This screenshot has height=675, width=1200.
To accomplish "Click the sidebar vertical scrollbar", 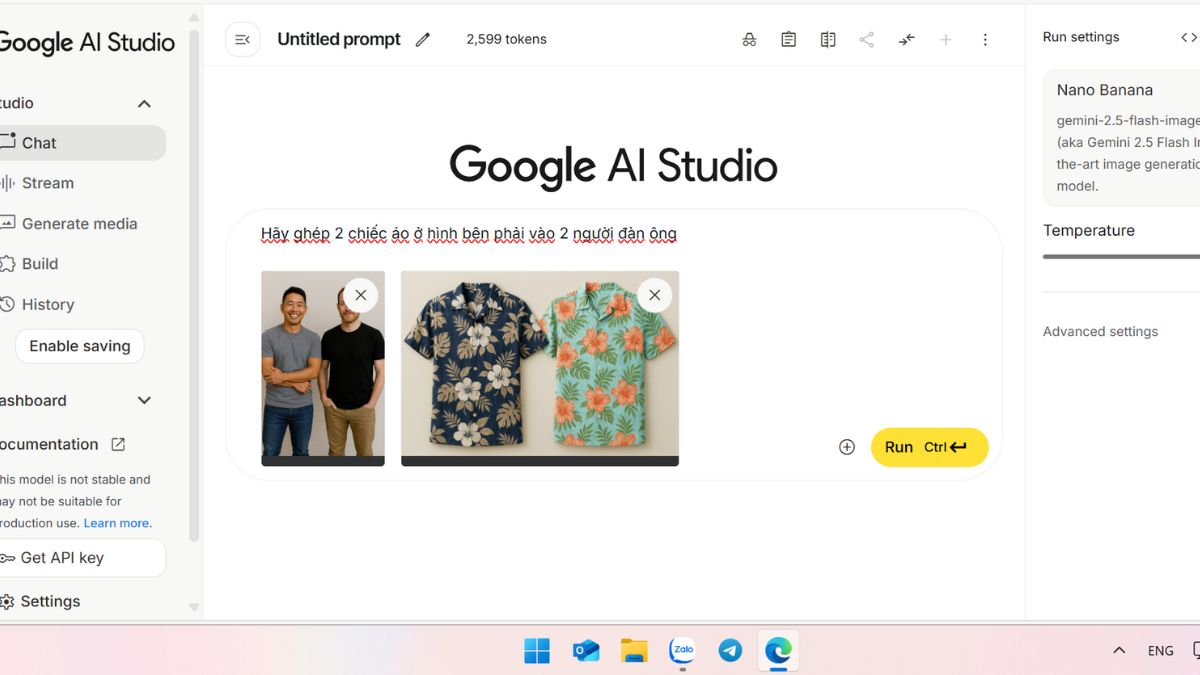I will tap(194, 285).
